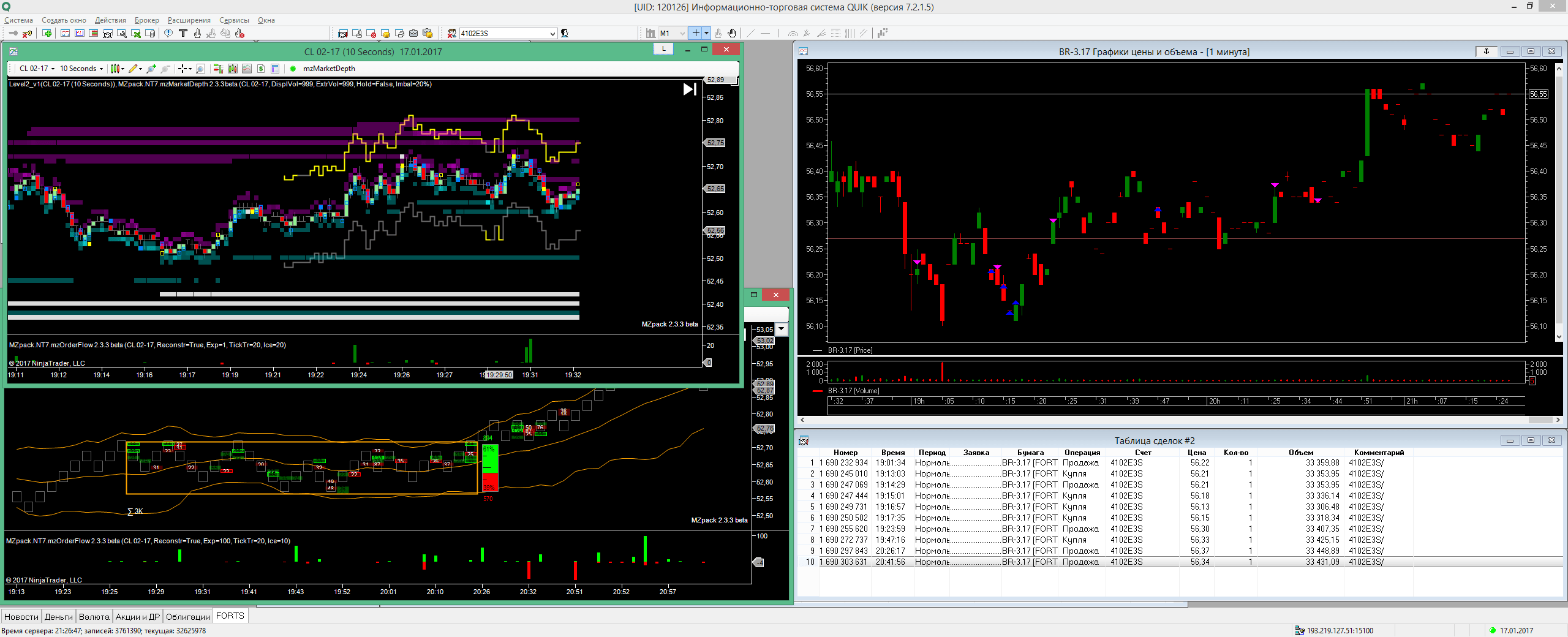Click server address 193.219.127.51:15100 in status bar
The image size is (1568, 637).
click(x=1340, y=630)
